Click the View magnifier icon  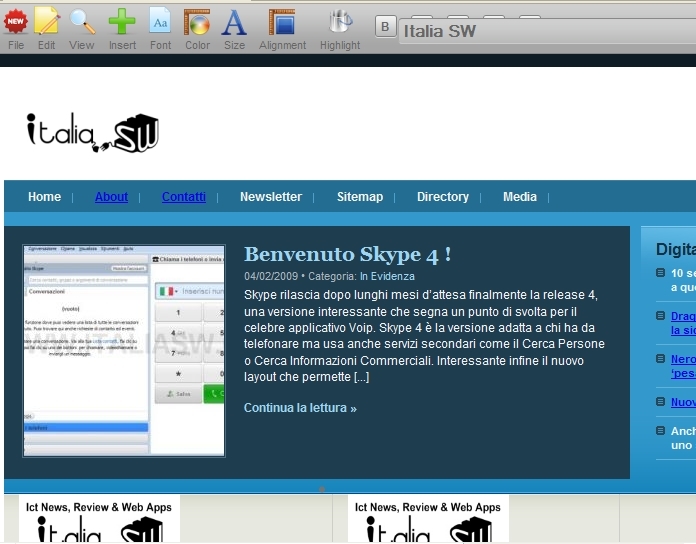tap(83, 21)
